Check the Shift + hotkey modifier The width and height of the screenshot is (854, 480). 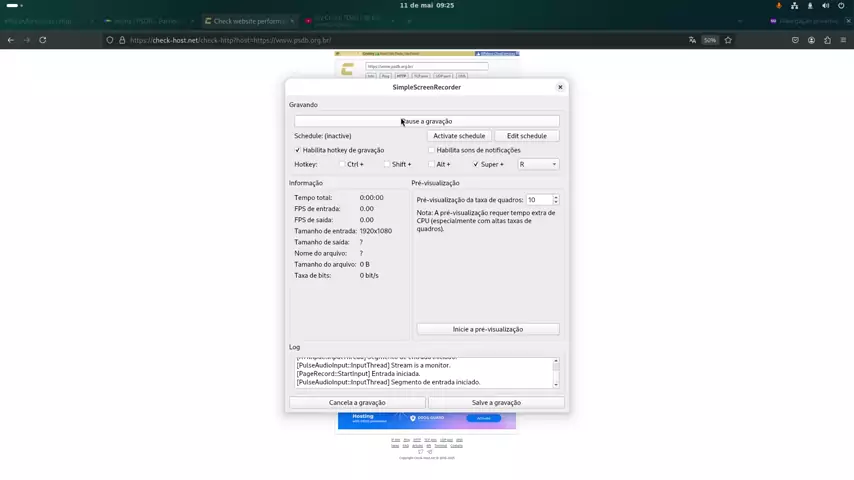pos(387,164)
